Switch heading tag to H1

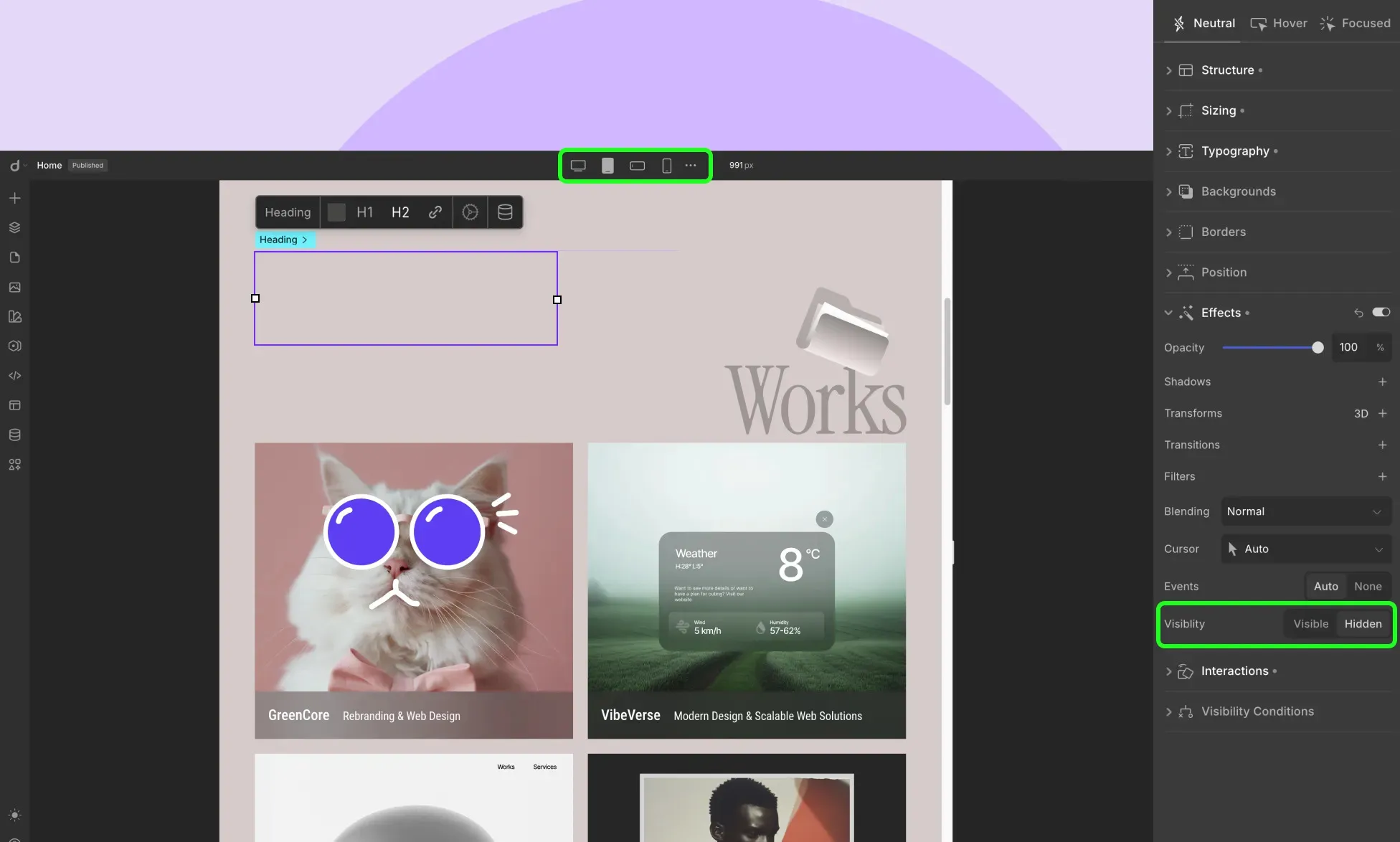pyautogui.click(x=364, y=212)
